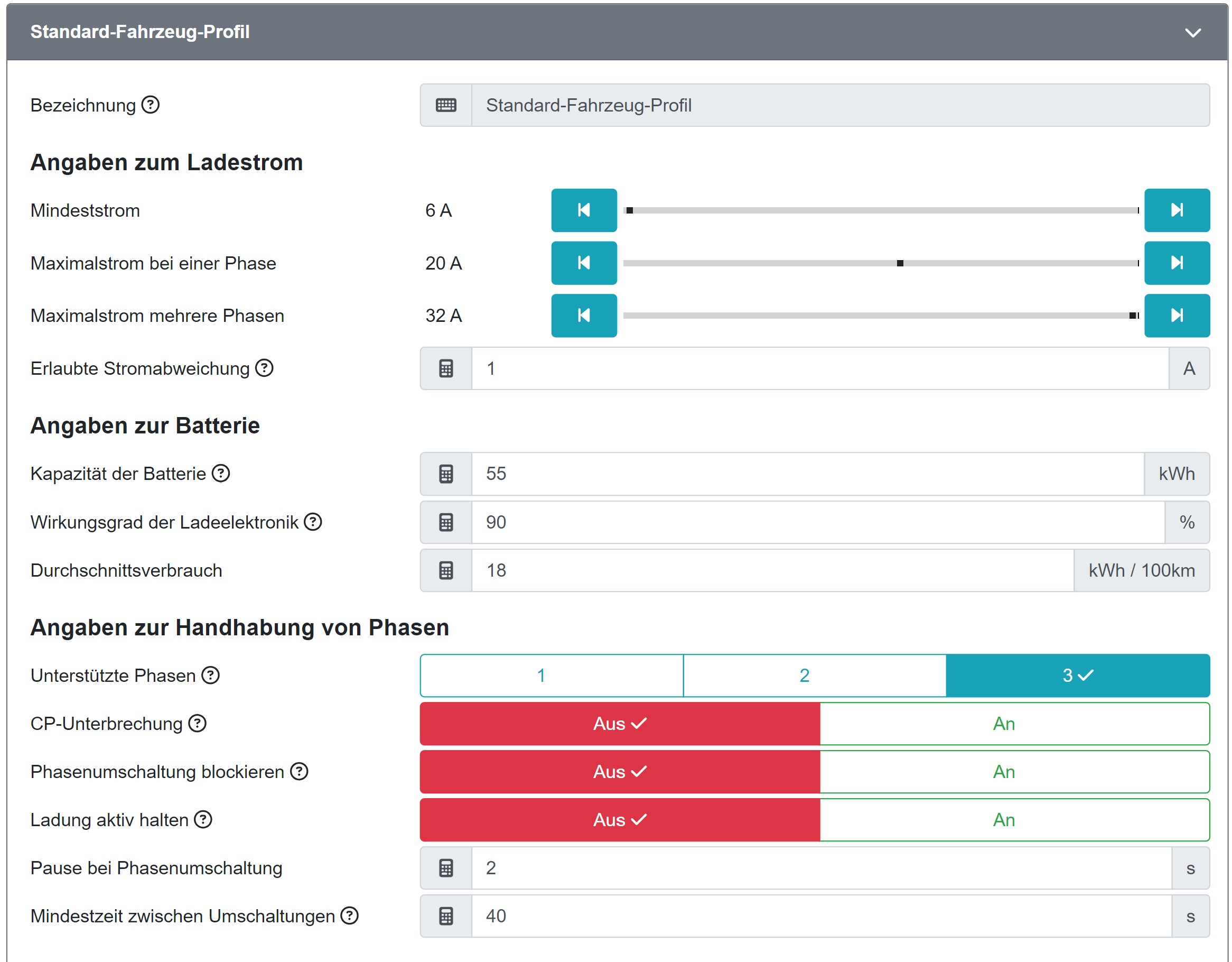Click Aus button for Ladung aktiv halten
1232x962 pixels.
[619, 820]
